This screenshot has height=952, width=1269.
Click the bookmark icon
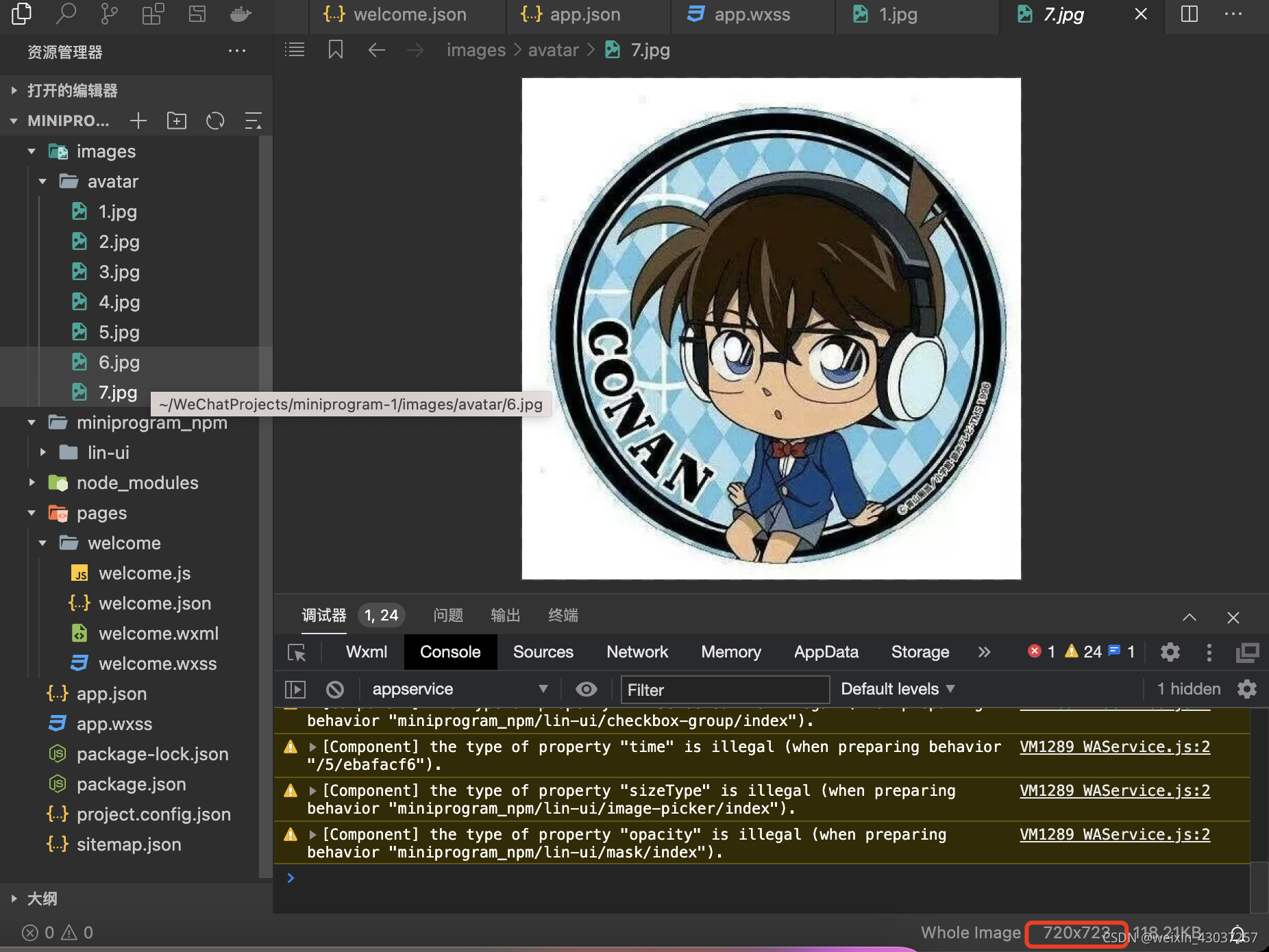point(336,50)
